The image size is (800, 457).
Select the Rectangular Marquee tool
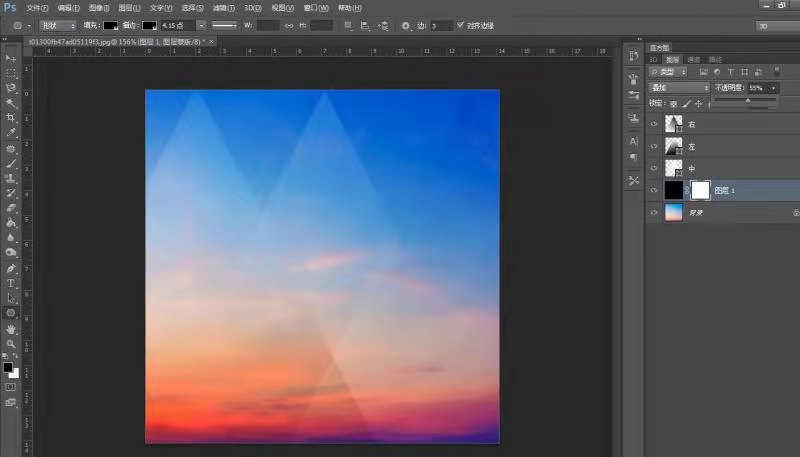click(x=11, y=73)
